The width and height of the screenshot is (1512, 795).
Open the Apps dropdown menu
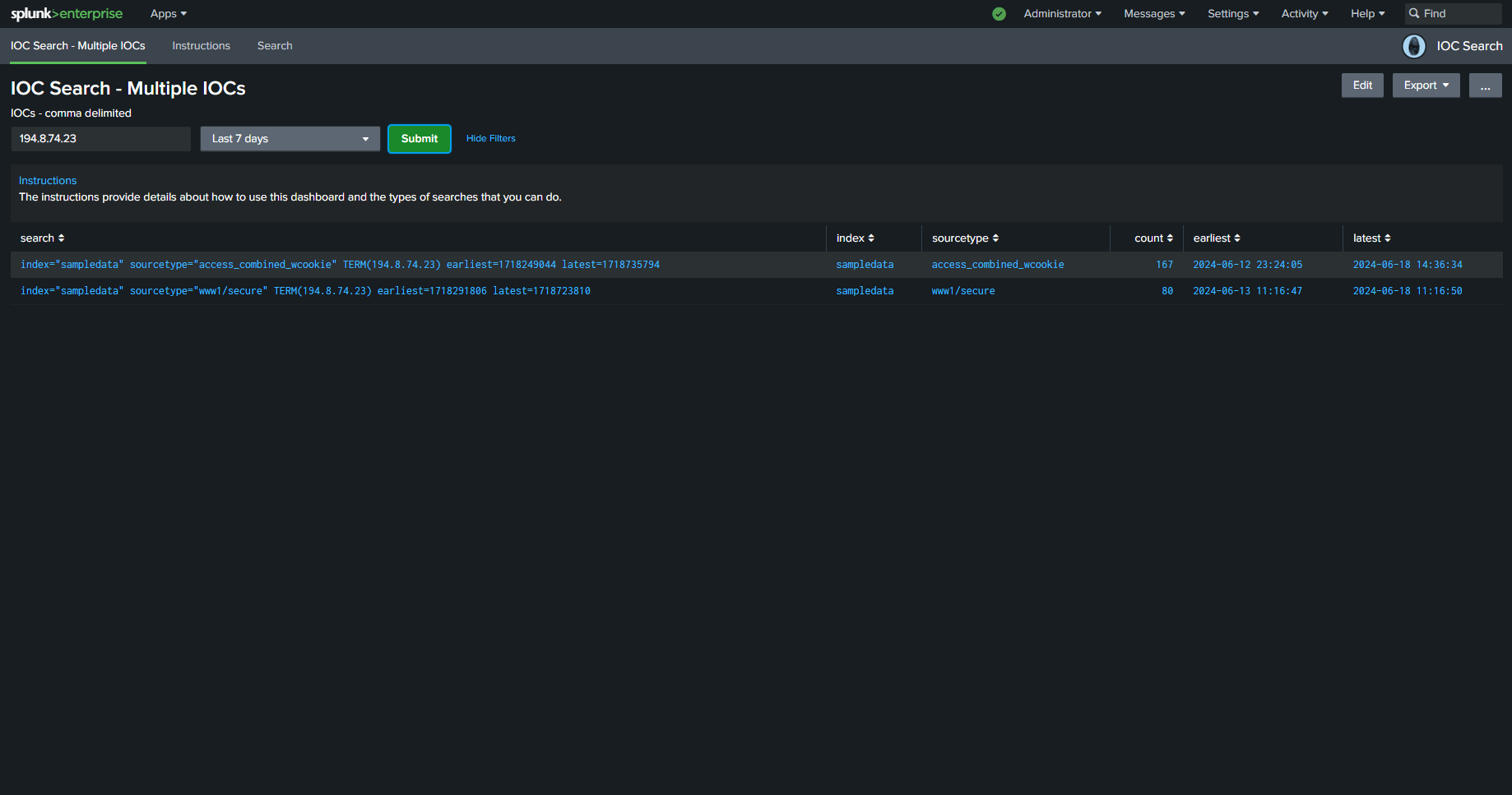point(169,14)
